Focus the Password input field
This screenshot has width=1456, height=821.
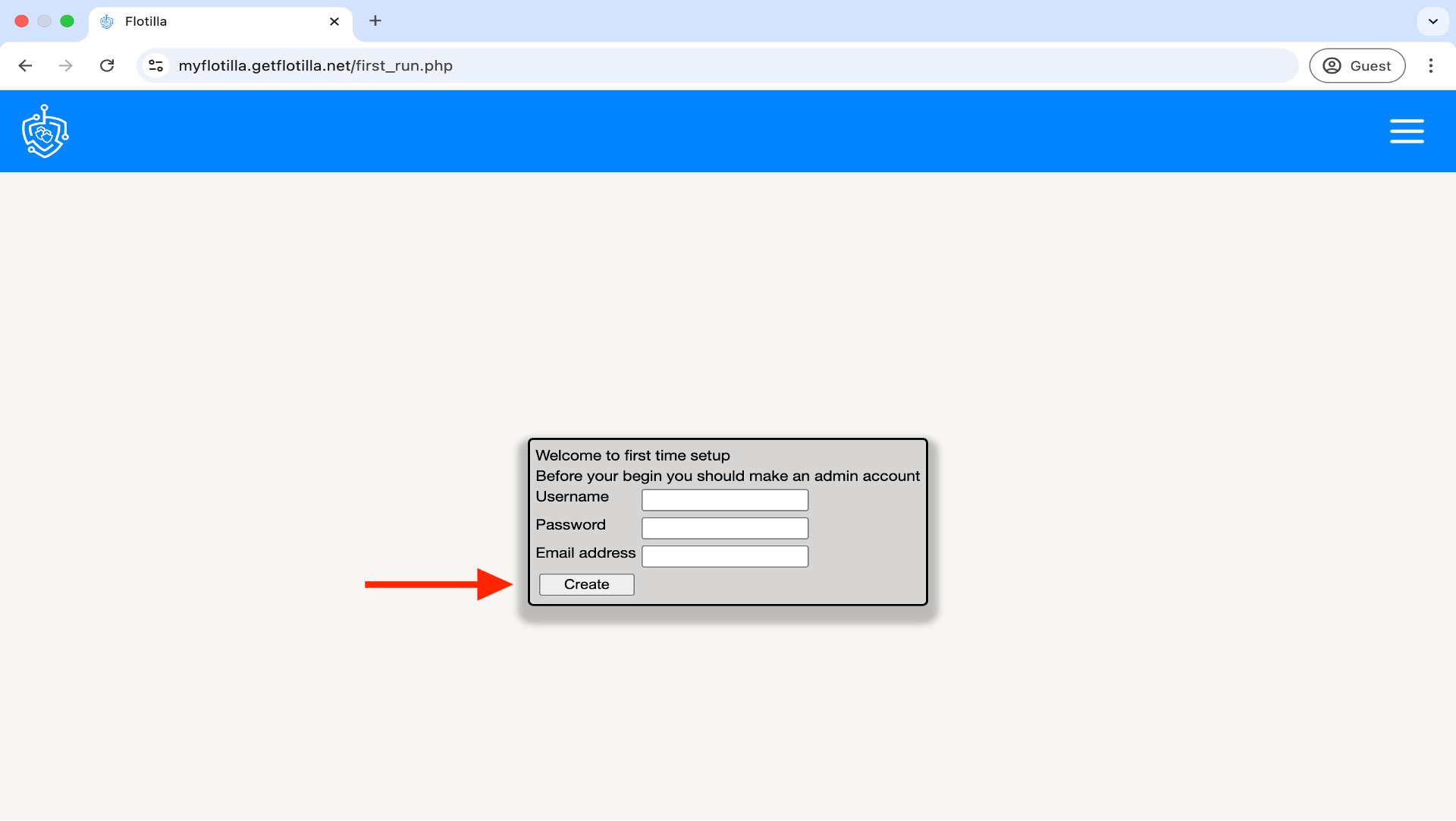[x=724, y=528]
